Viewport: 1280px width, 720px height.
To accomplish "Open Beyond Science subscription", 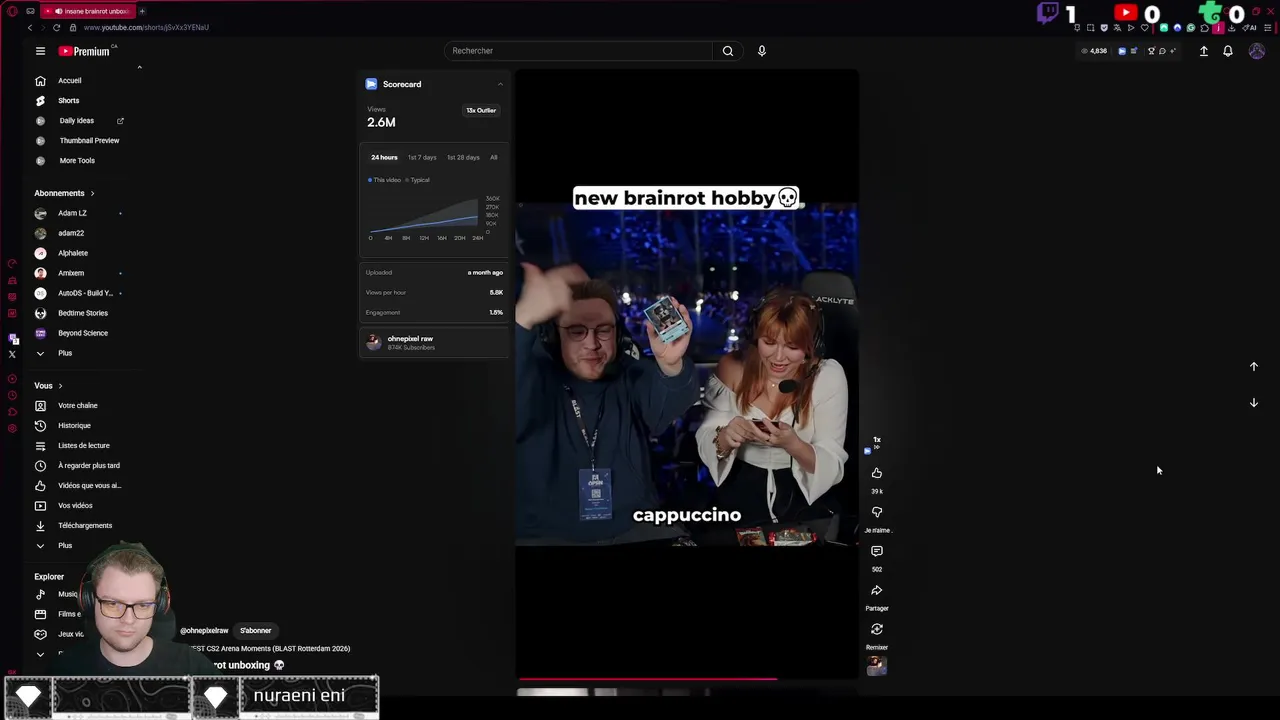I will (82, 333).
